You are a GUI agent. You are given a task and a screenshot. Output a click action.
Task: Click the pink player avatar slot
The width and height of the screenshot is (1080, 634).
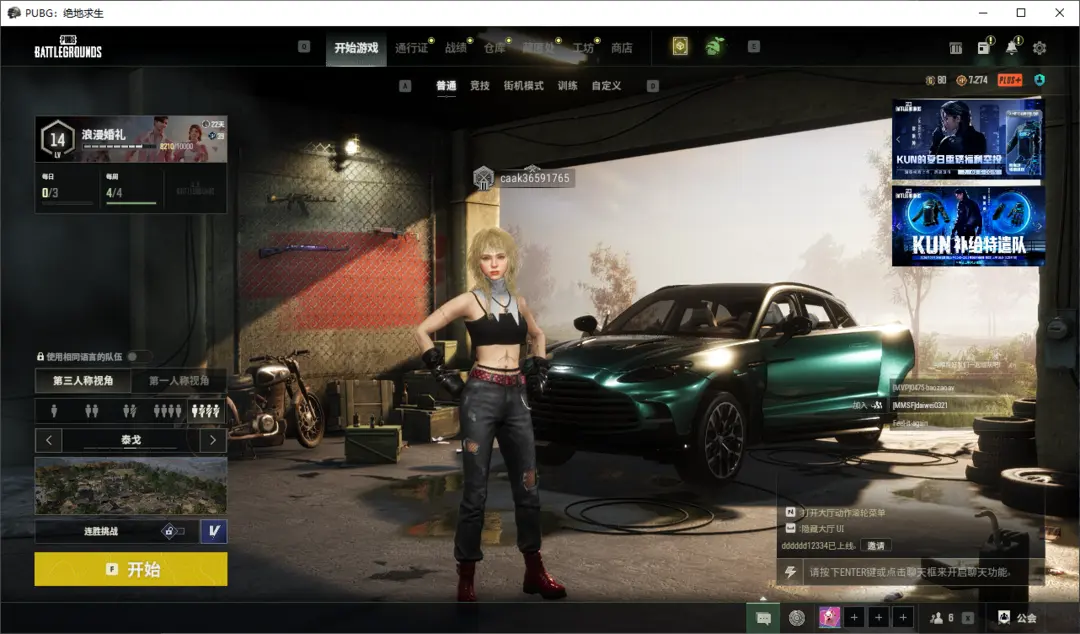[x=829, y=617]
